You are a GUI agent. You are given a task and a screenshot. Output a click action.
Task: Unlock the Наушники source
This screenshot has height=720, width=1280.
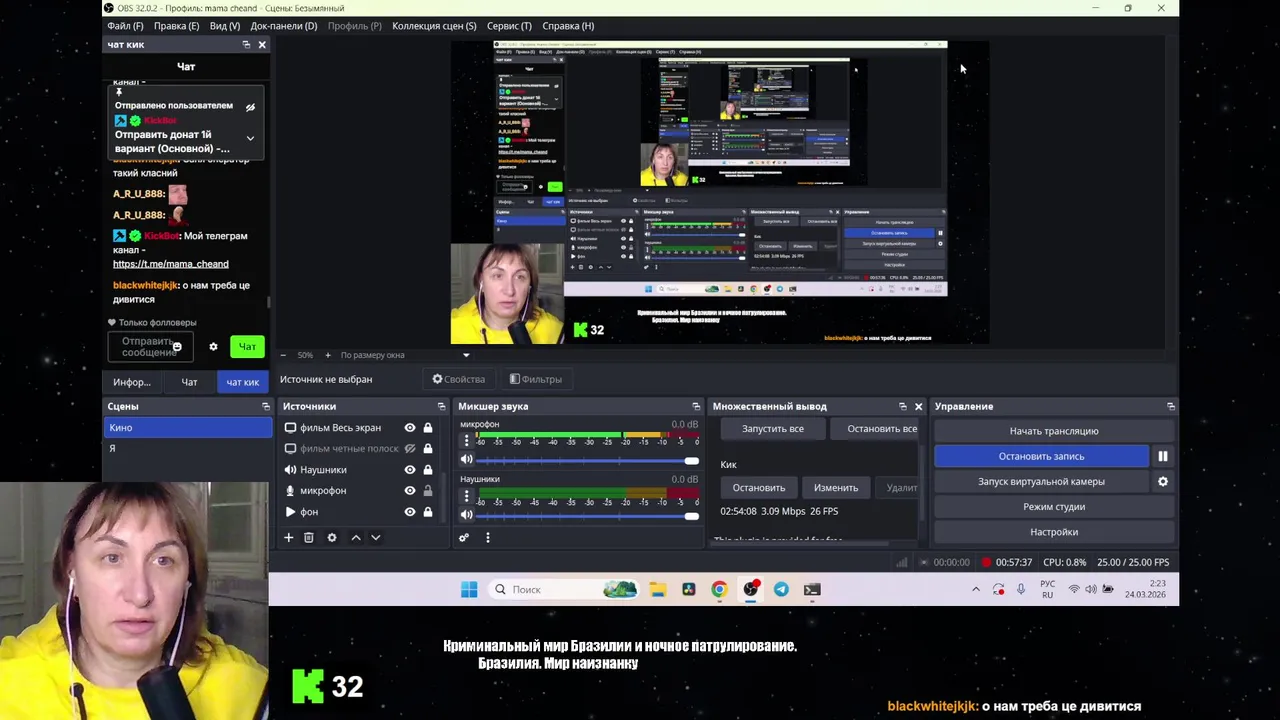pos(428,470)
